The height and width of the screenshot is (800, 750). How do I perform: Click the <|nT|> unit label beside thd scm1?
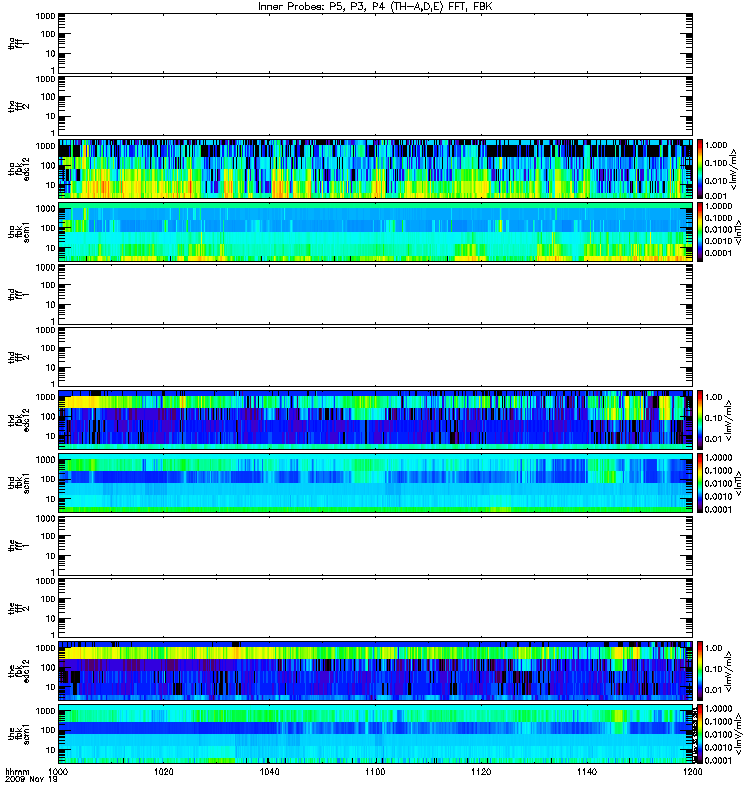(738, 483)
